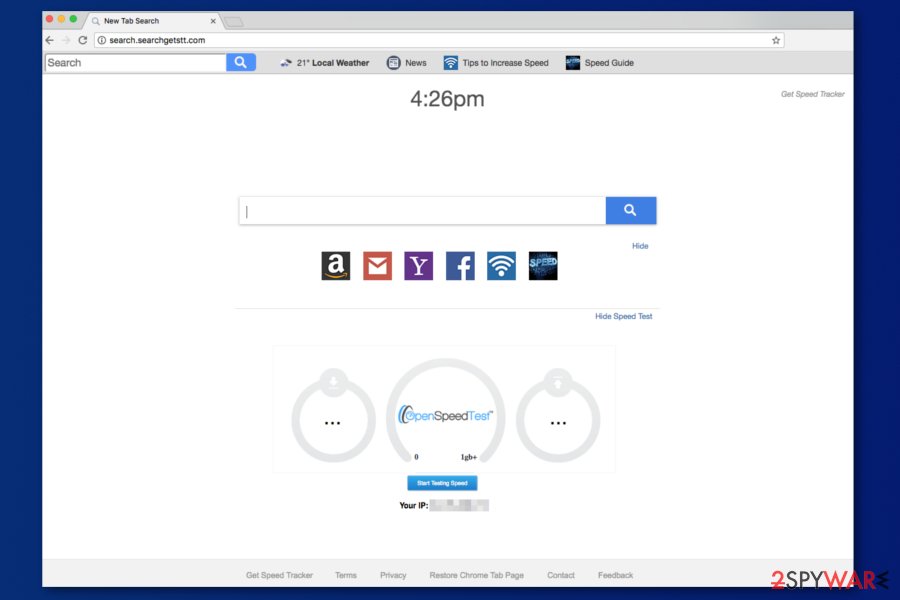900x600 pixels.
Task: Click the OpenSpeedTest center gauge logo
Action: (x=445, y=415)
